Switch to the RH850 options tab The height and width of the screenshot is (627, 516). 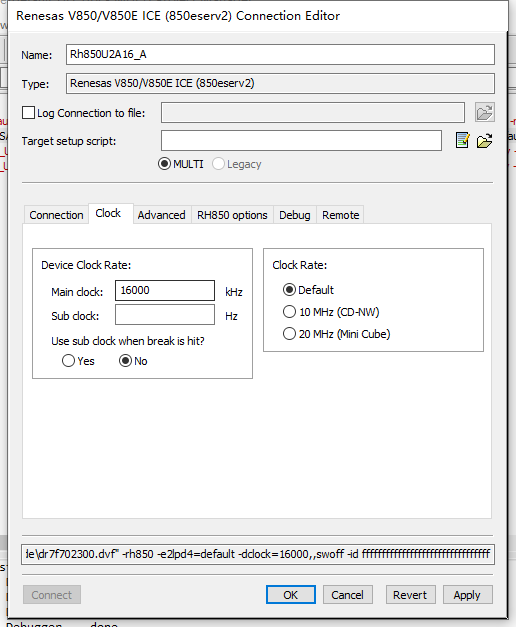232,215
